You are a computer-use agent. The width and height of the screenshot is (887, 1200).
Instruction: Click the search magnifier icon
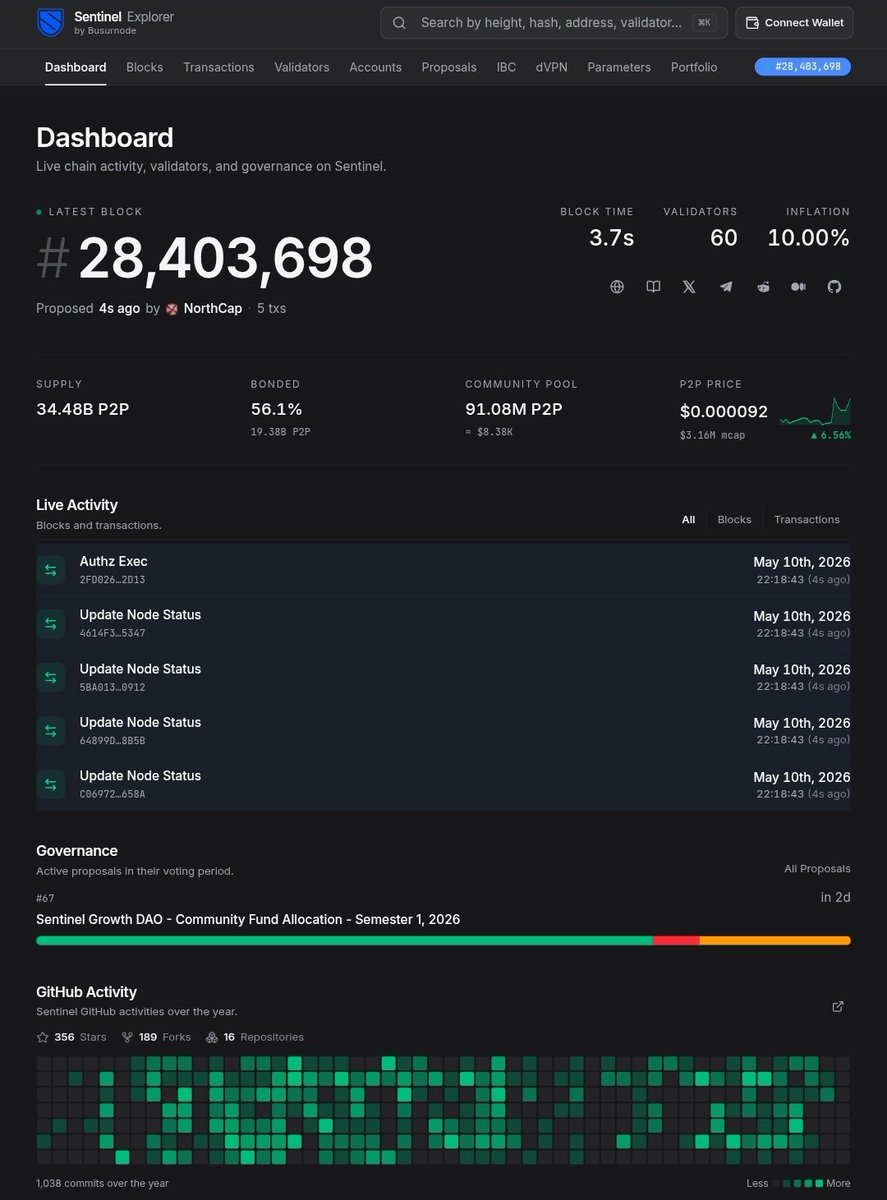pyautogui.click(x=399, y=22)
